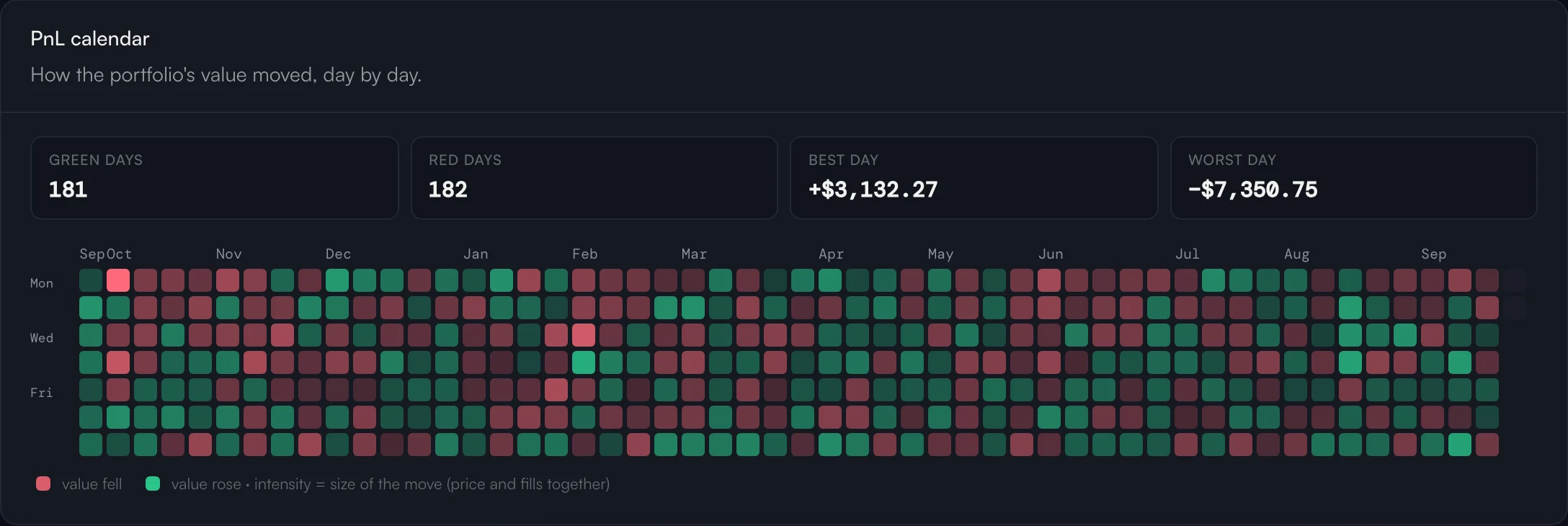This screenshot has width=1568, height=526.
Task: Click the 'RED DAYS' card label
Action: pyautogui.click(x=465, y=160)
